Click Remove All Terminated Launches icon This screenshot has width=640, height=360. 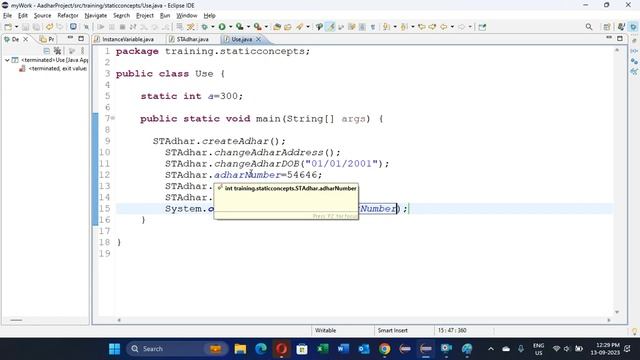click(58, 51)
